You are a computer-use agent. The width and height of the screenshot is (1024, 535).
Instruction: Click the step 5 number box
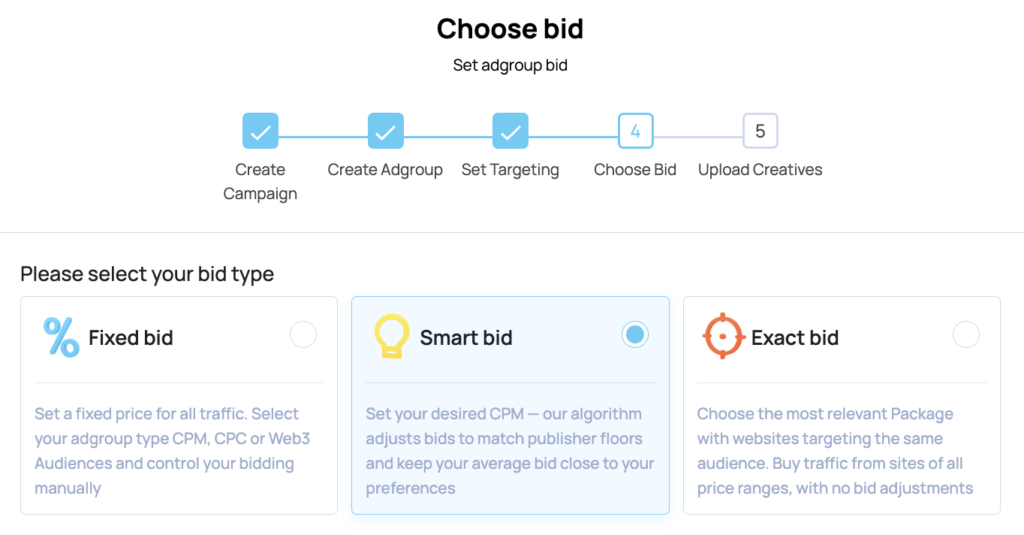[x=760, y=131]
